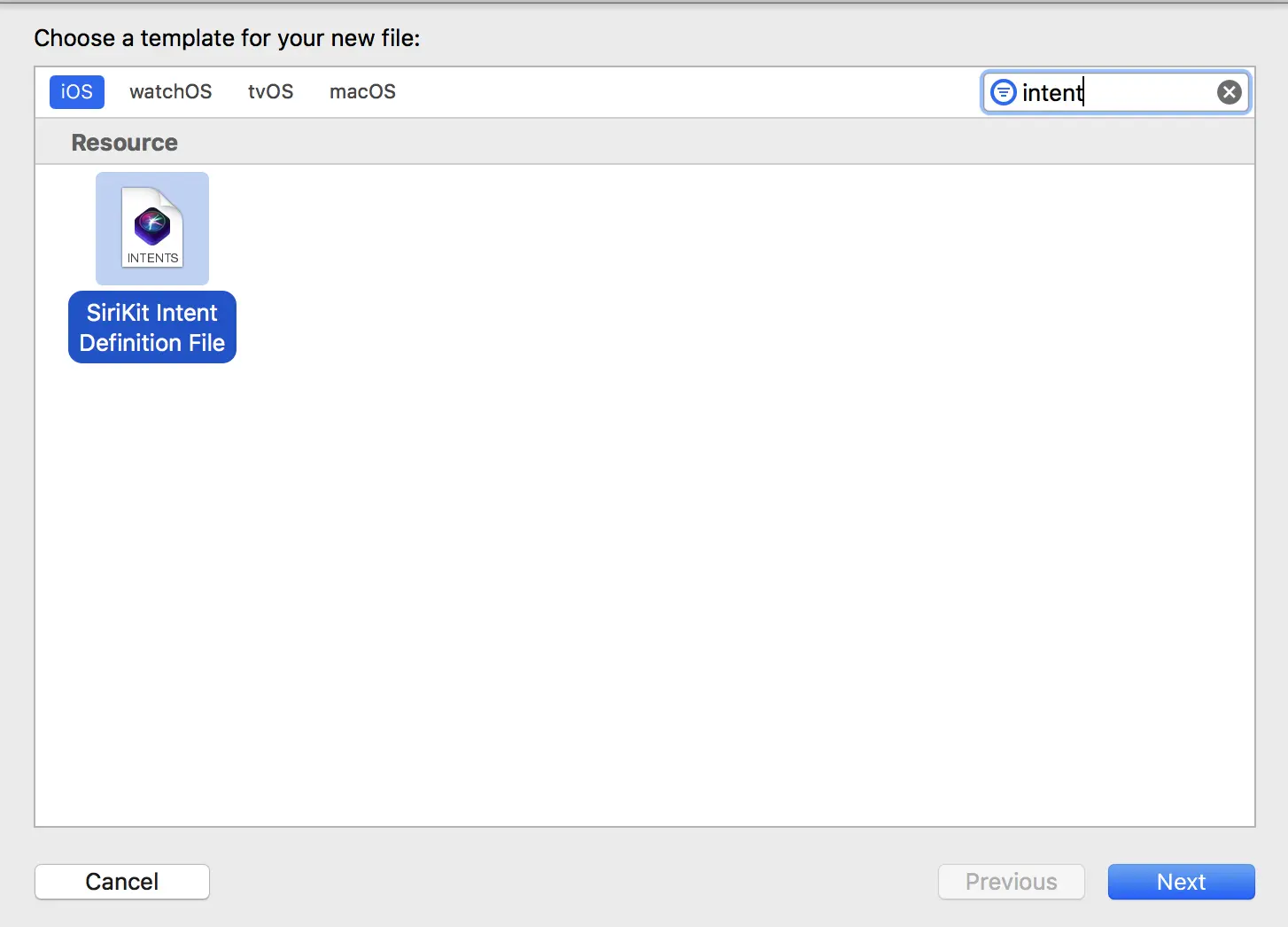This screenshot has height=927, width=1288.
Task: Click the Resource section header
Action: point(125,143)
